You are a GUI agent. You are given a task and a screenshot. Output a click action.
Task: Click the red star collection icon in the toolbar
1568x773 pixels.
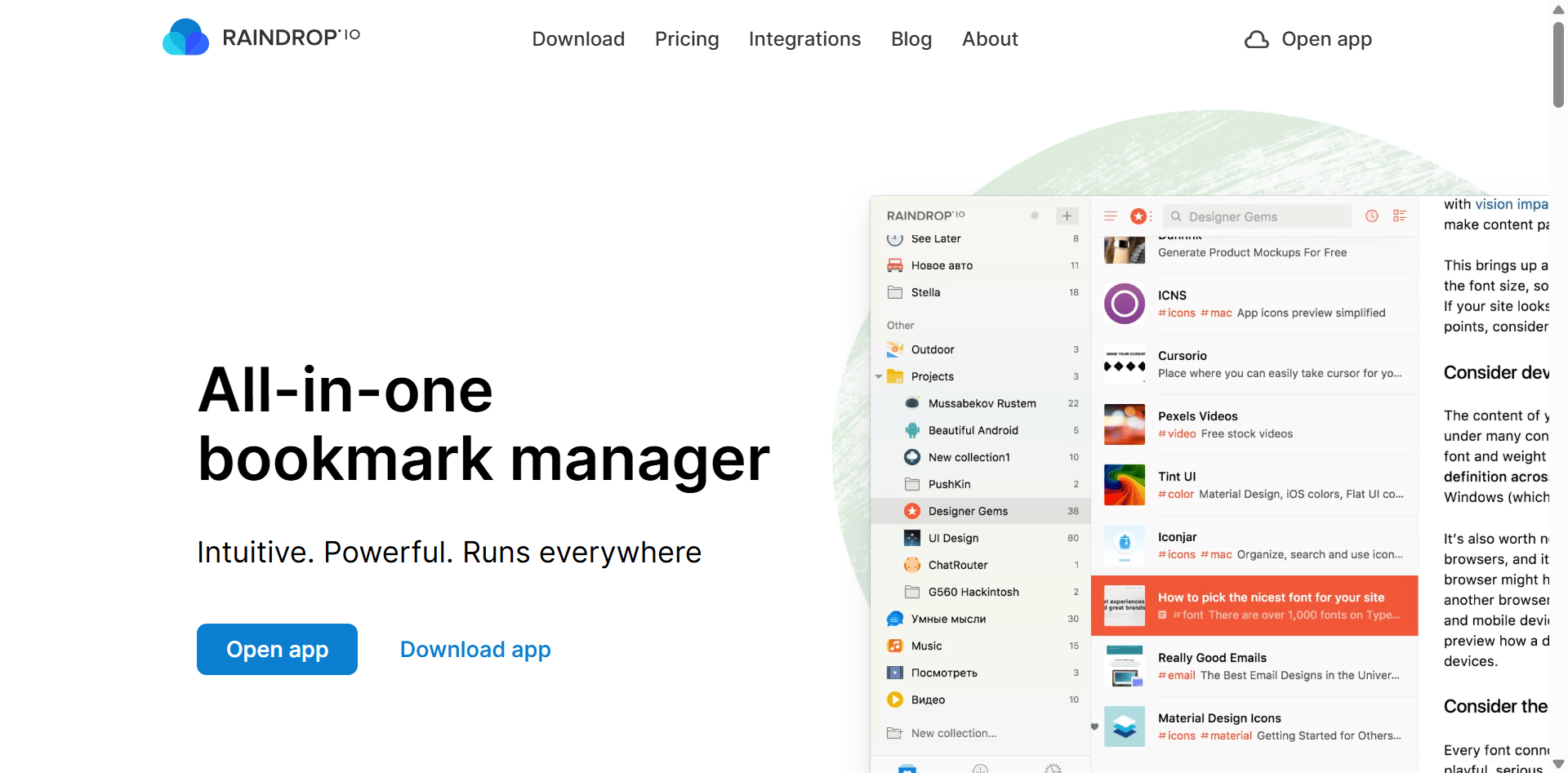1138,216
